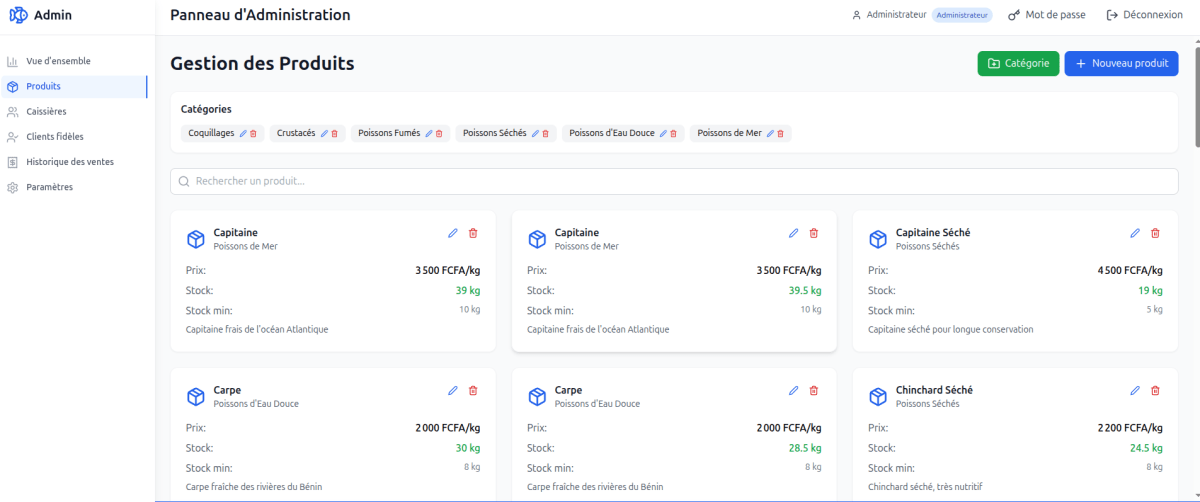Image resolution: width=1200 pixels, height=502 pixels.
Task: Delete the Capitaine product with 39 kg stock
Action: (x=473, y=233)
